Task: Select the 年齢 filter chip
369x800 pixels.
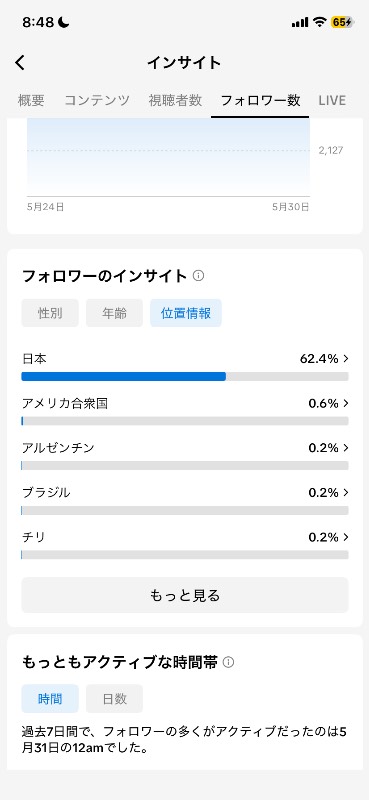Action: coord(114,313)
